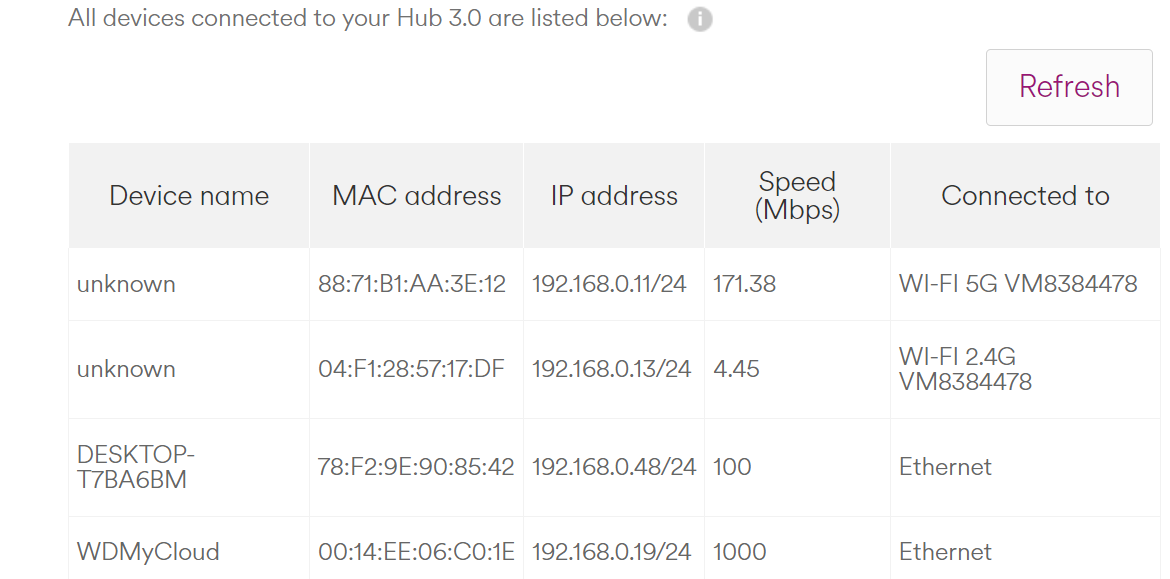
Task: Click IP address 192.168.0.19/24
Action: [611, 552]
